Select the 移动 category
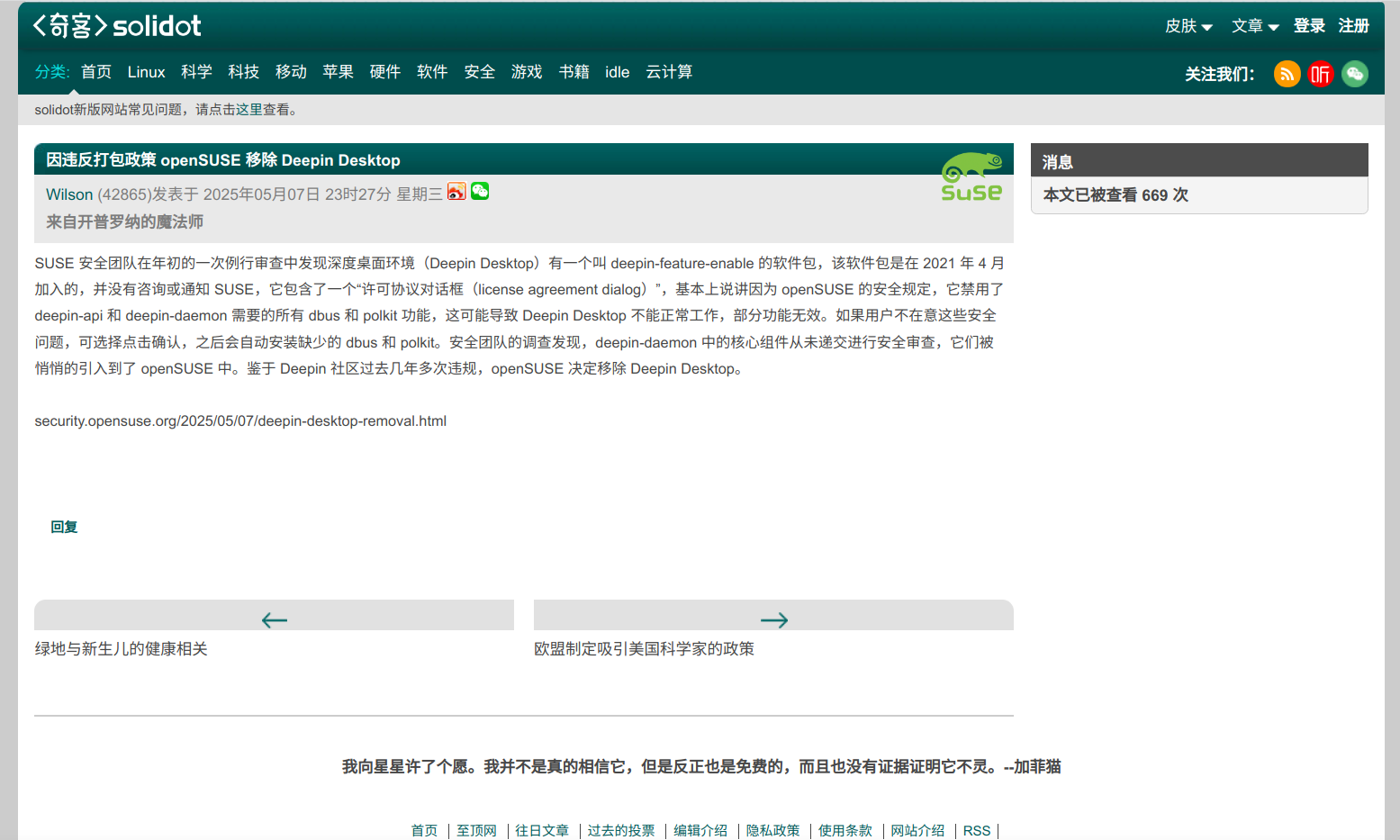The width and height of the screenshot is (1400, 840). point(291,72)
